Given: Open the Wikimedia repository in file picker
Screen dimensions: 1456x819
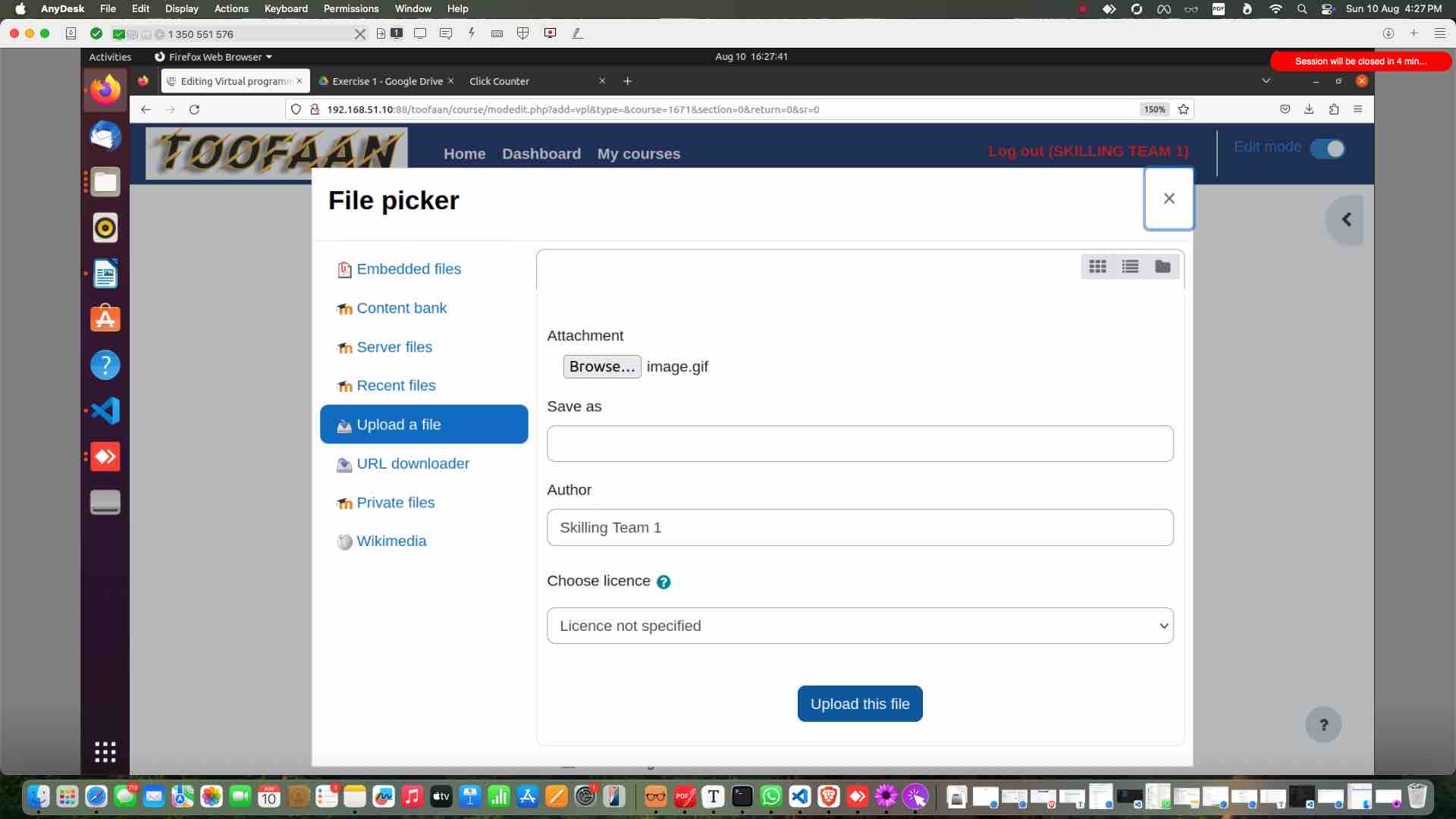Looking at the screenshot, I should (391, 541).
